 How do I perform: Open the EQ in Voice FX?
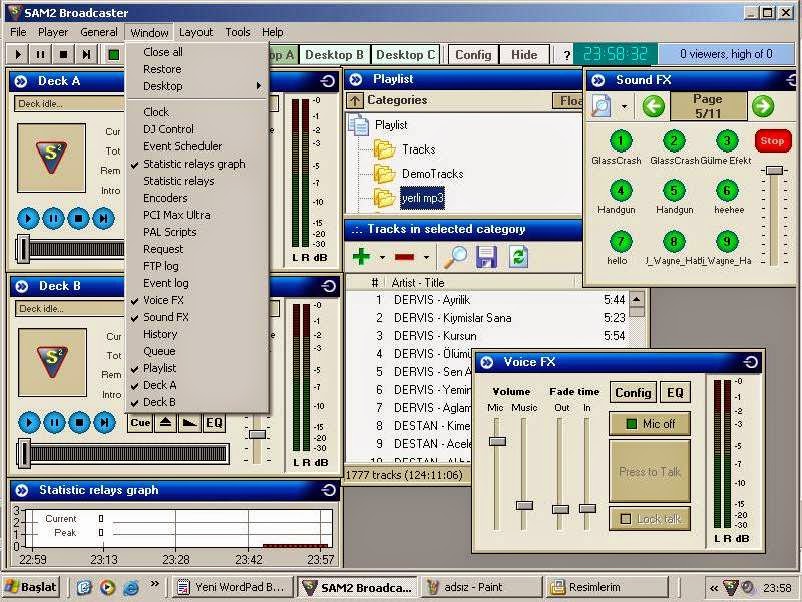pos(675,392)
